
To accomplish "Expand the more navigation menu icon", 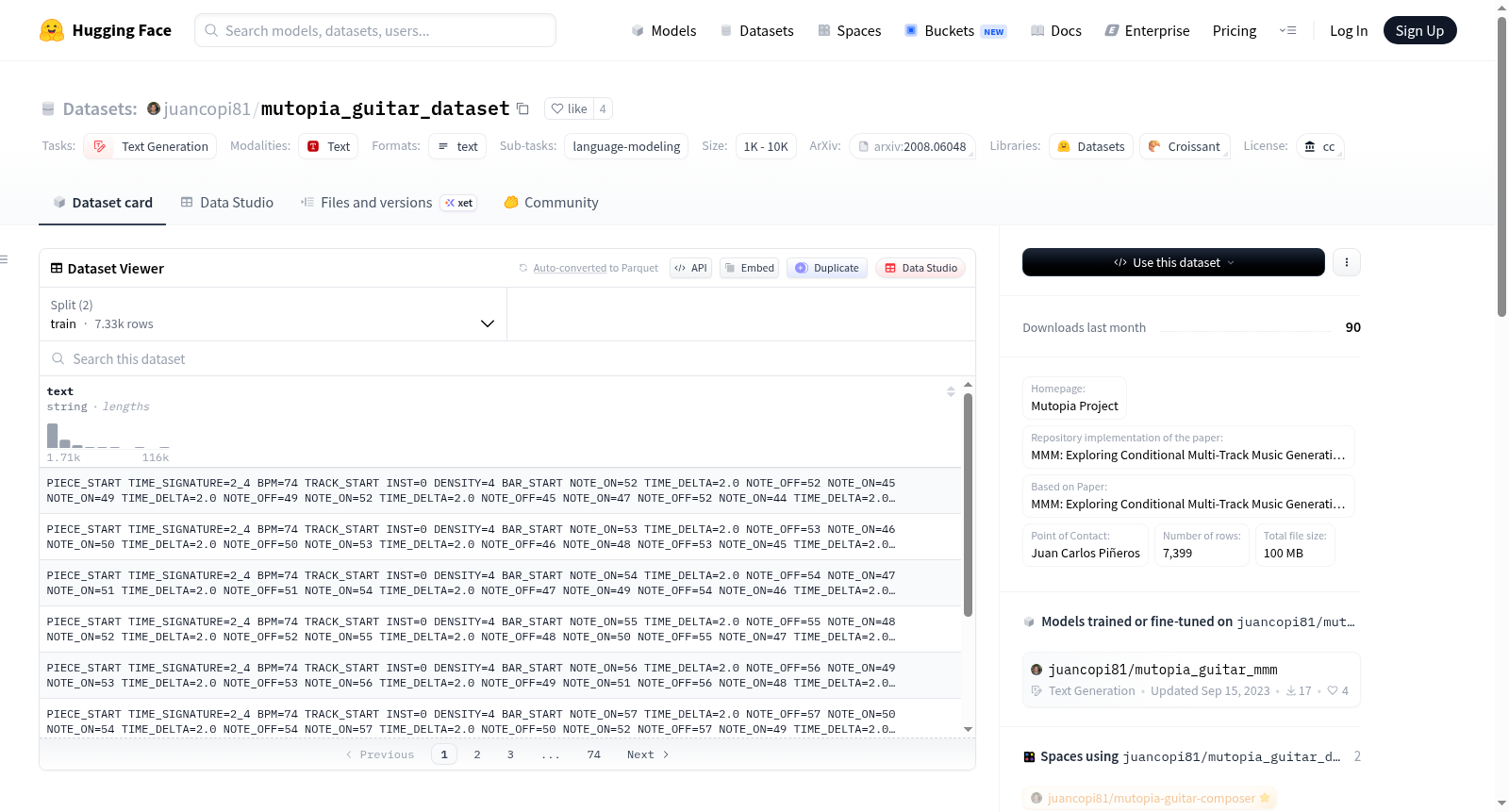I will tap(1287, 30).
